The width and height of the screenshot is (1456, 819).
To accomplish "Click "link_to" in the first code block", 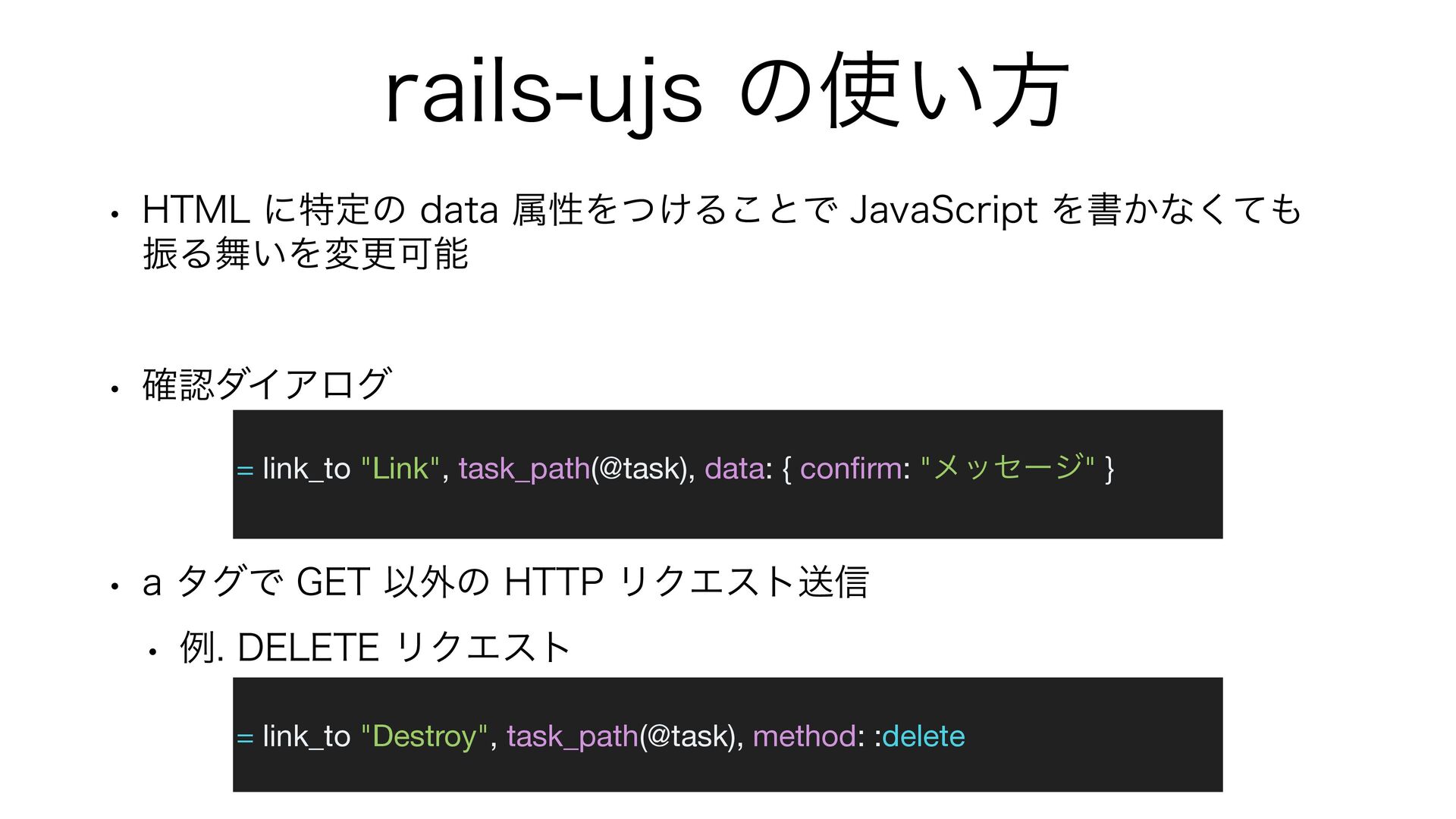I will pos(306,469).
